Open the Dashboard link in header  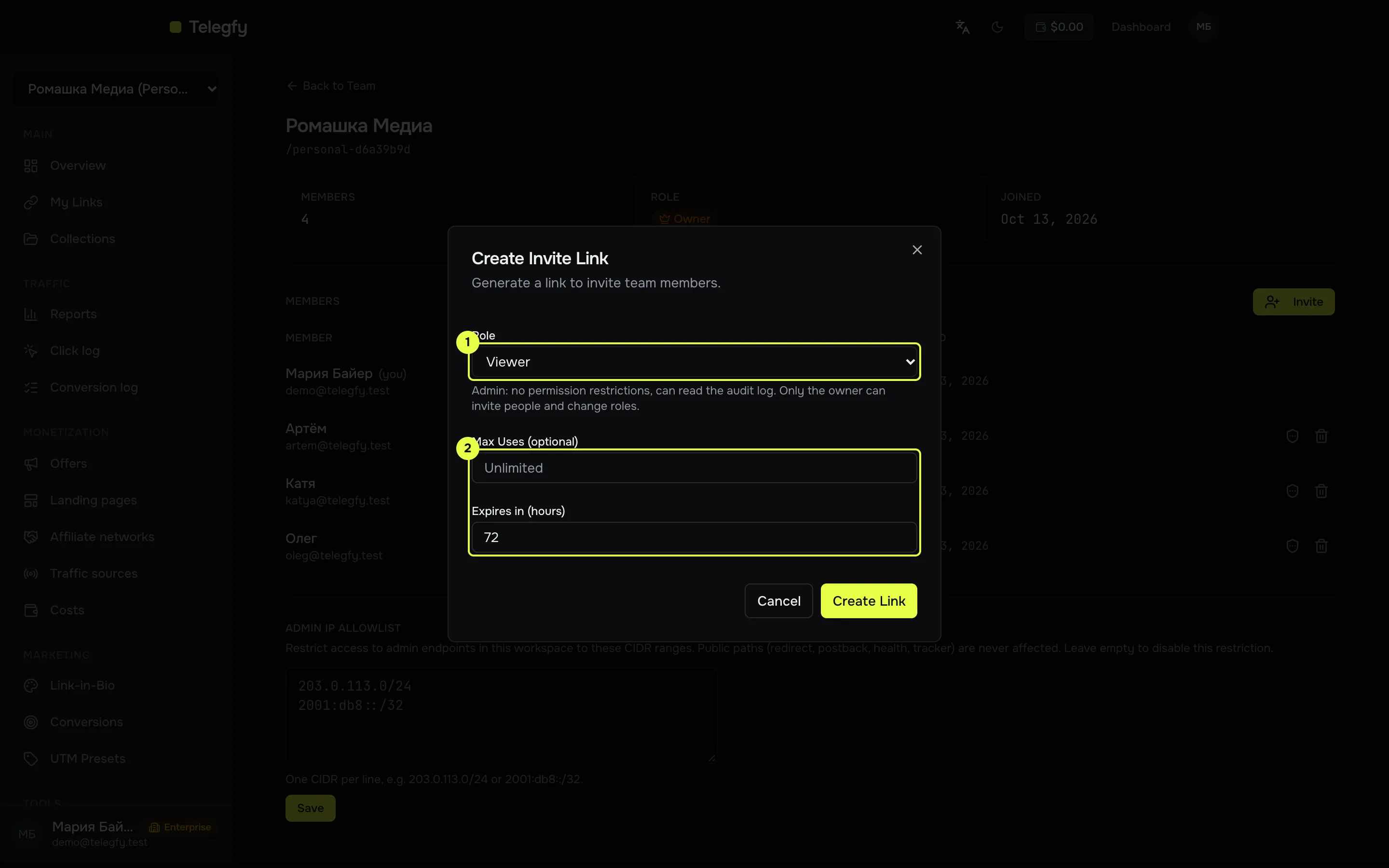pyautogui.click(x=1141, y=27)
